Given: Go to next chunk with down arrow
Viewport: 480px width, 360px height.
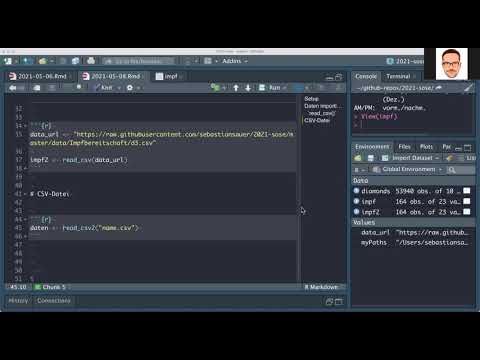Looking at the screenshot, I should 248,88.
